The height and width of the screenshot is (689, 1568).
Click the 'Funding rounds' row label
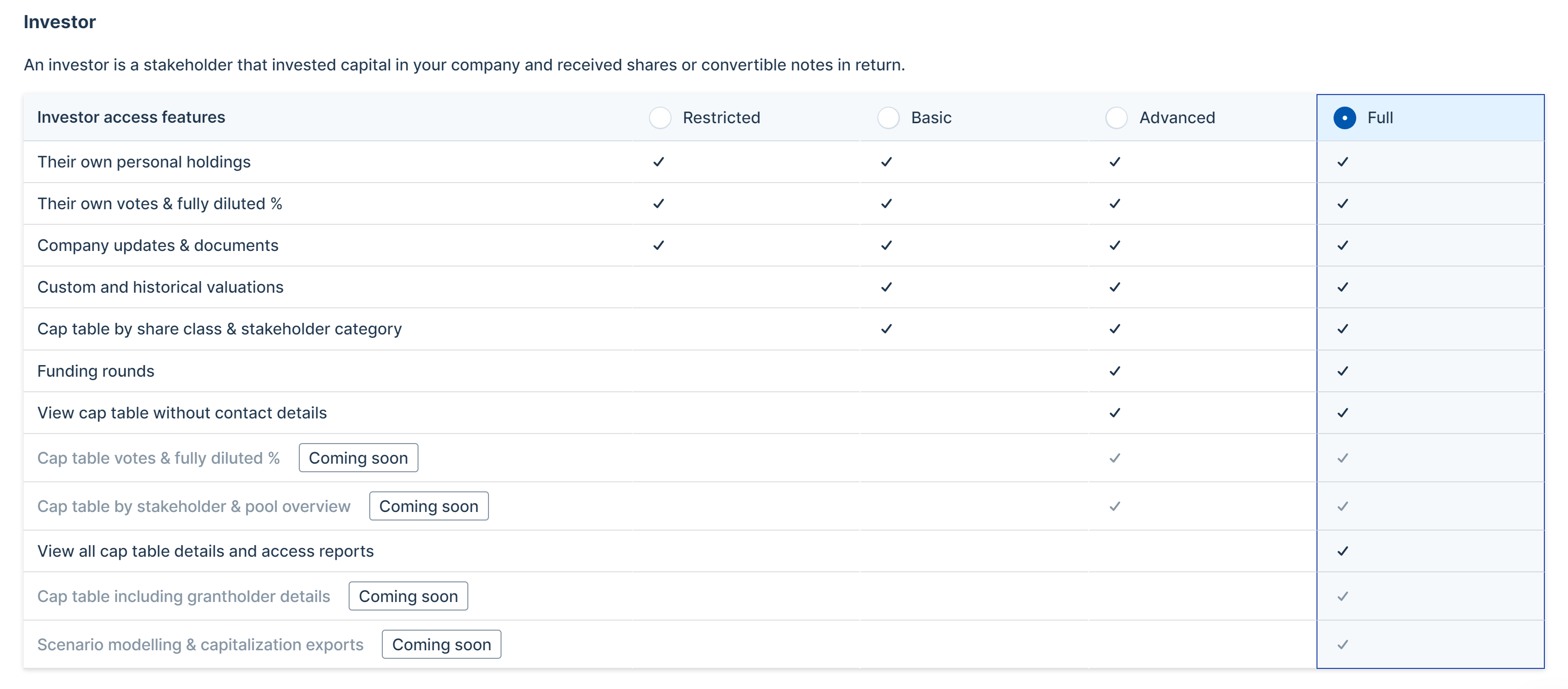coord(96,371)
